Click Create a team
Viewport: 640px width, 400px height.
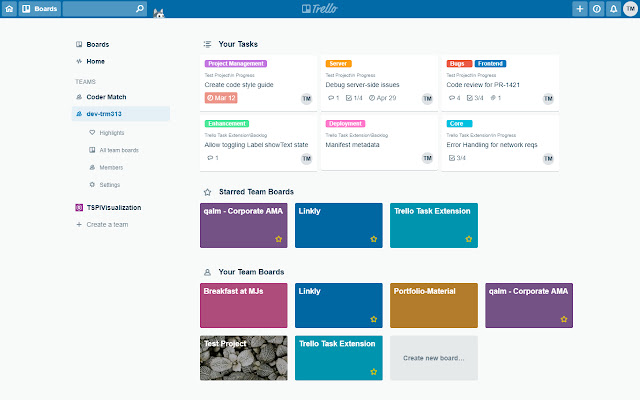click(107, 224)
